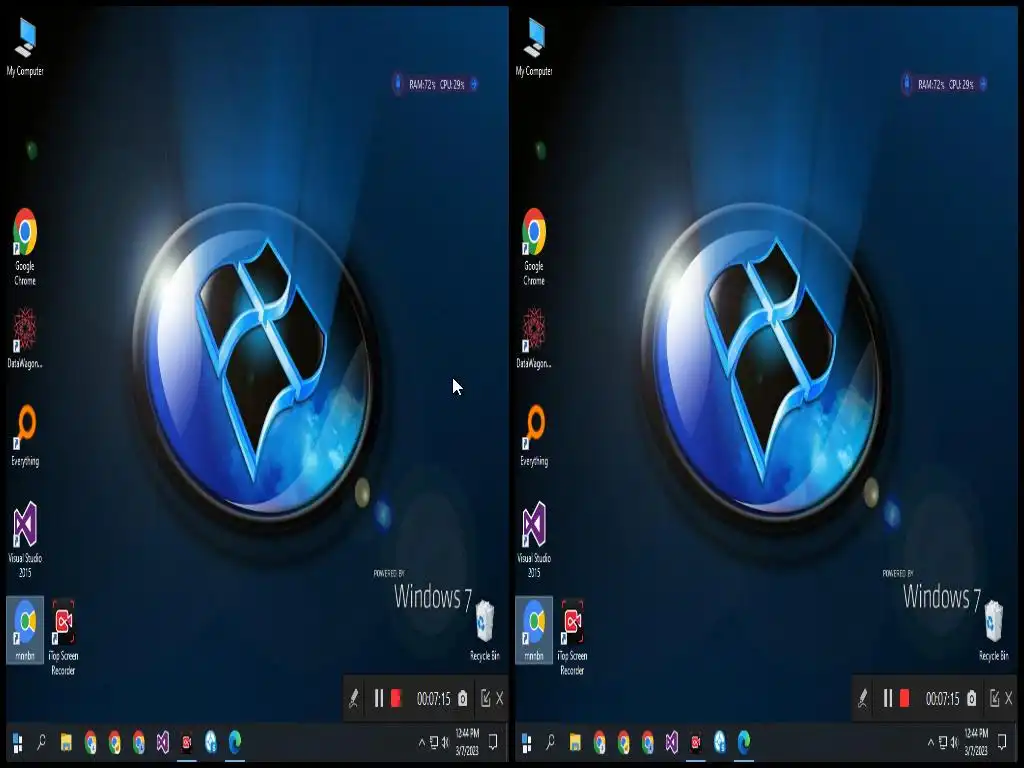Take a screenshot via recorder camera, left copy
Viewport: 1024px width, 768px height.
[x=462, y=699]
